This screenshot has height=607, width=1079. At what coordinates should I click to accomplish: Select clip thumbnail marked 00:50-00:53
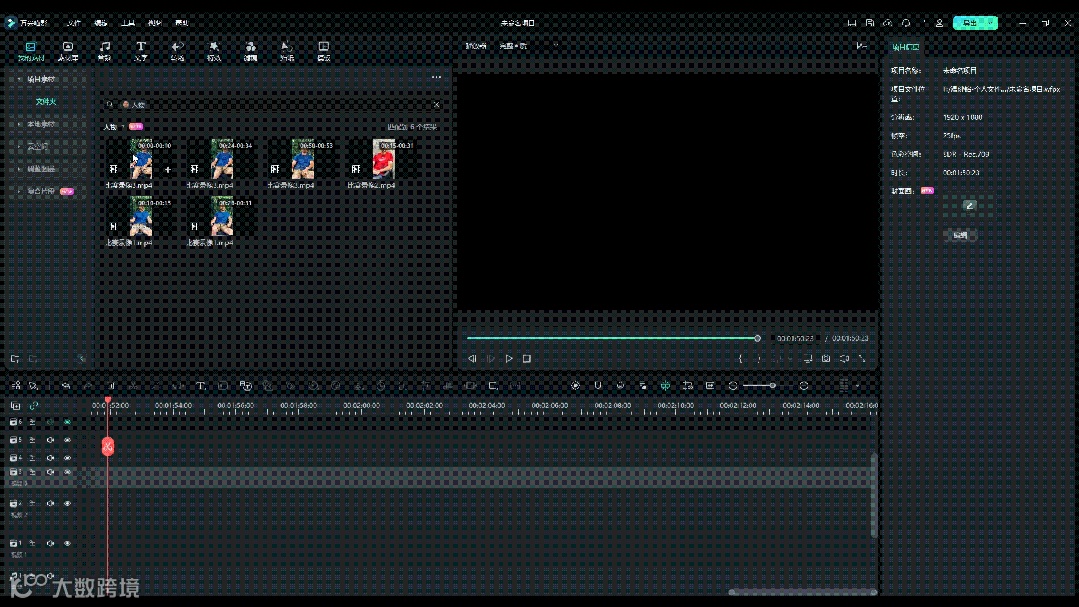pos(302,159)
